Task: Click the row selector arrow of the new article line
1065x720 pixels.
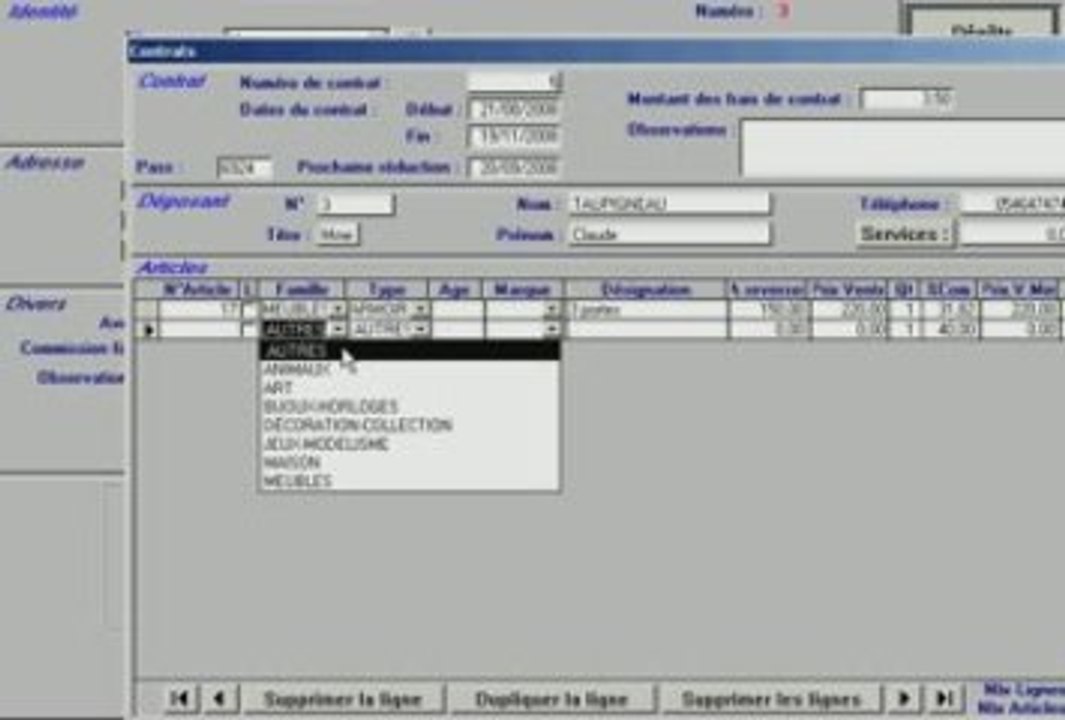Action: pos(147,329)
